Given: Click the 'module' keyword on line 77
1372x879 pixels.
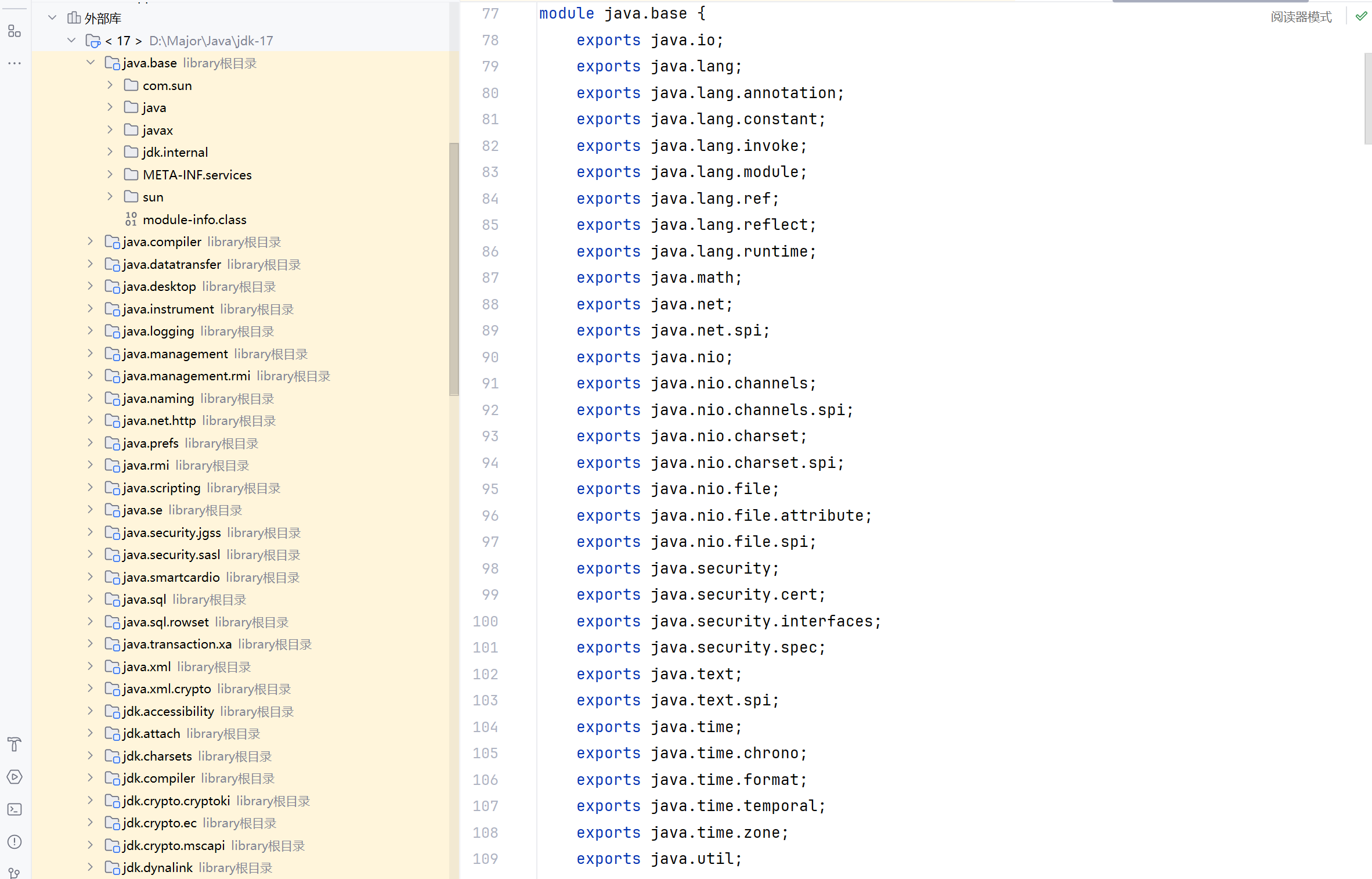Looking at the screenshot, I should coord(566,13).
